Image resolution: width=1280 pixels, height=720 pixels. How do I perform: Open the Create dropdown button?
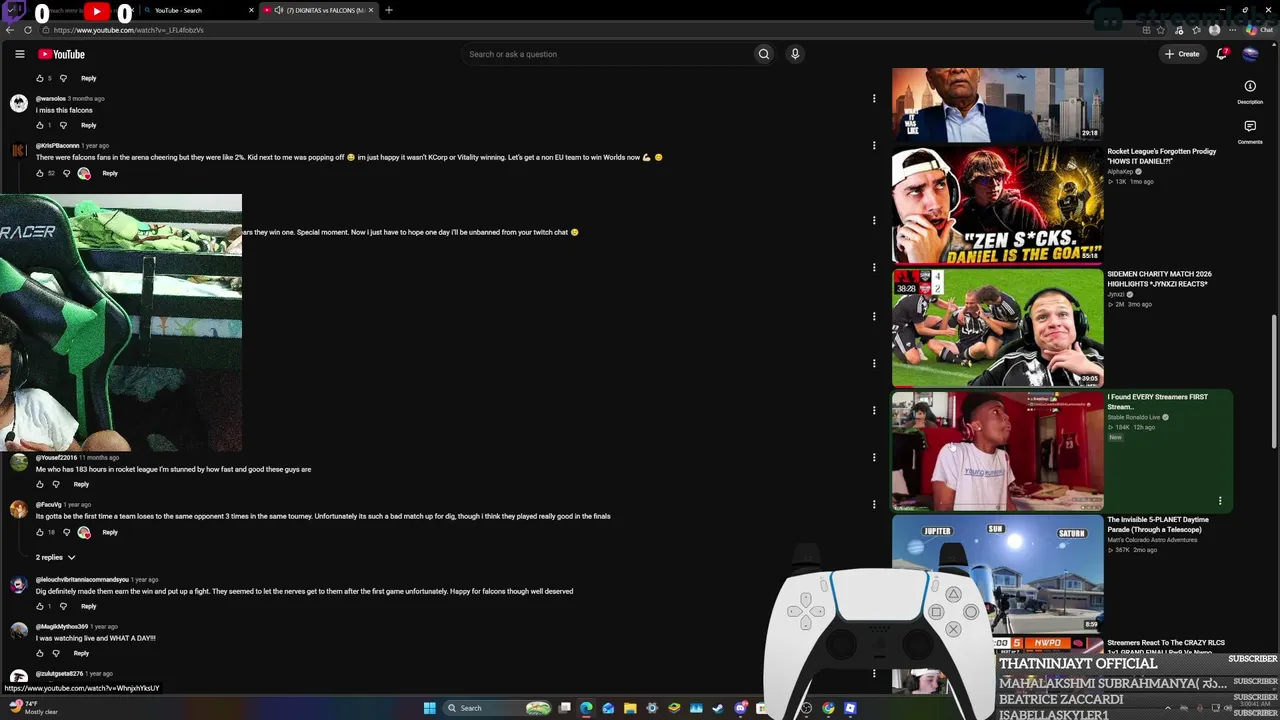point(1182,54)
